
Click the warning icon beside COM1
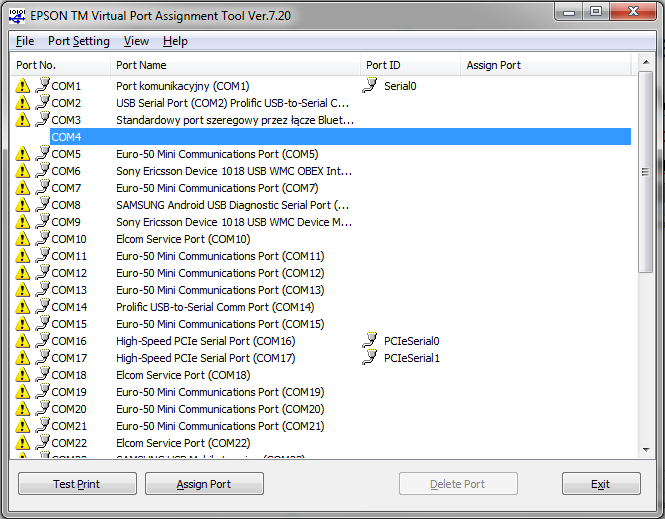pyautogui.click(x=22, y=86)
